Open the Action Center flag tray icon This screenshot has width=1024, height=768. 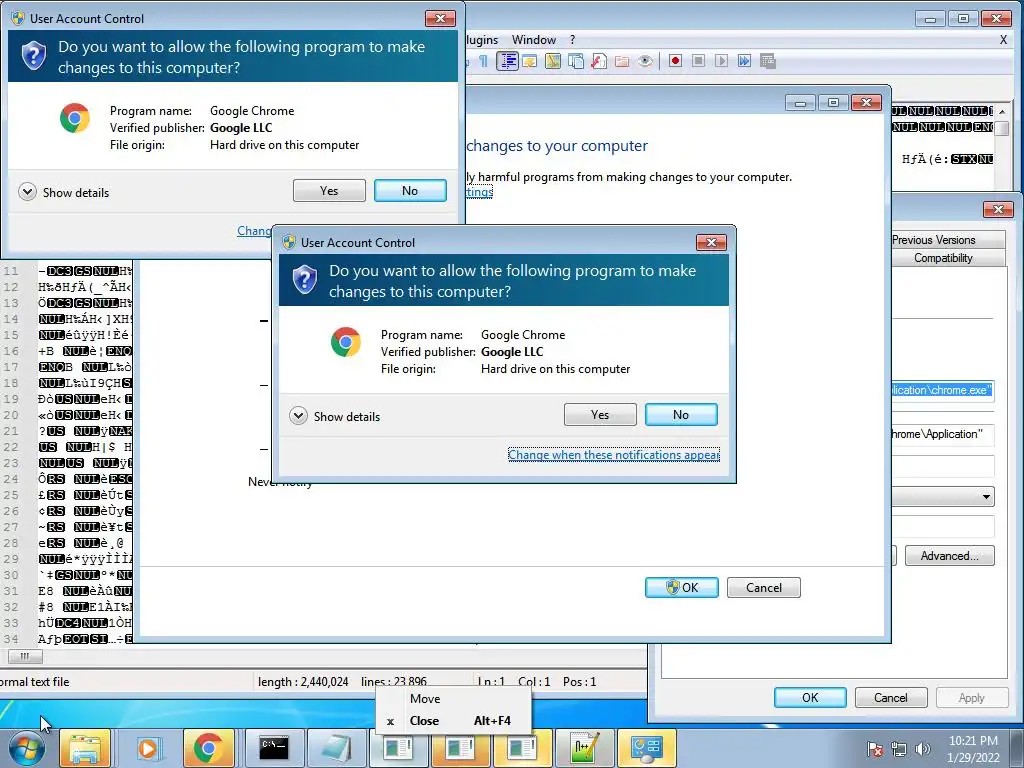tap(875, 749)
